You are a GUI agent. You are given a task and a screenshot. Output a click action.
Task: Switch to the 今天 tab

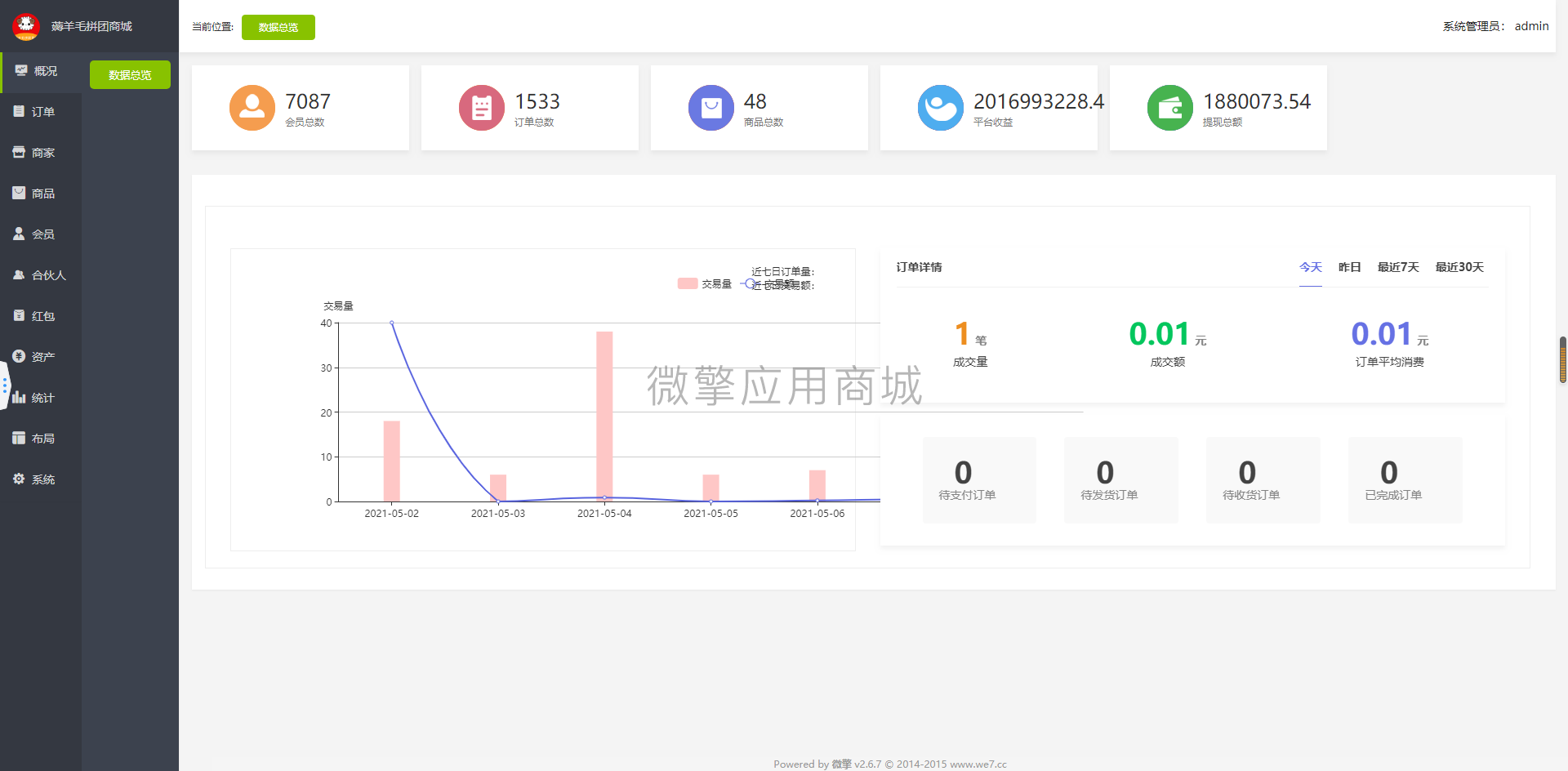pos(1311,267)
